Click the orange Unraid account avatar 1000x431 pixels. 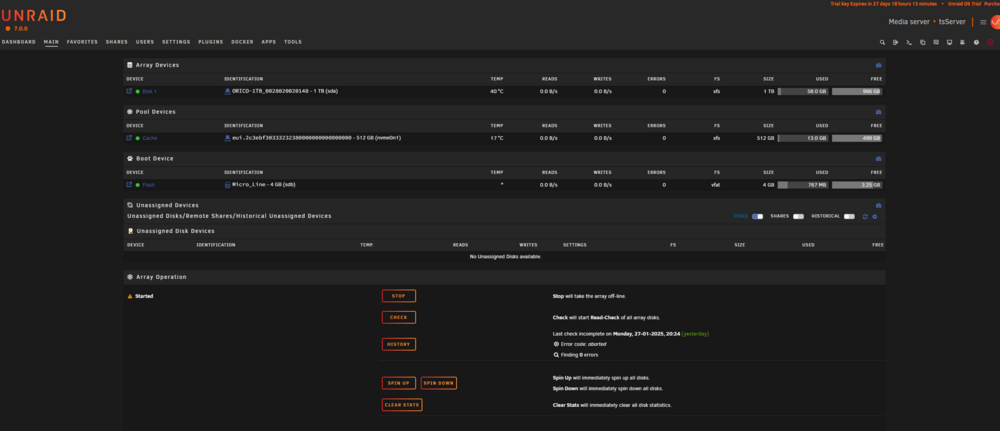(995, 22)
